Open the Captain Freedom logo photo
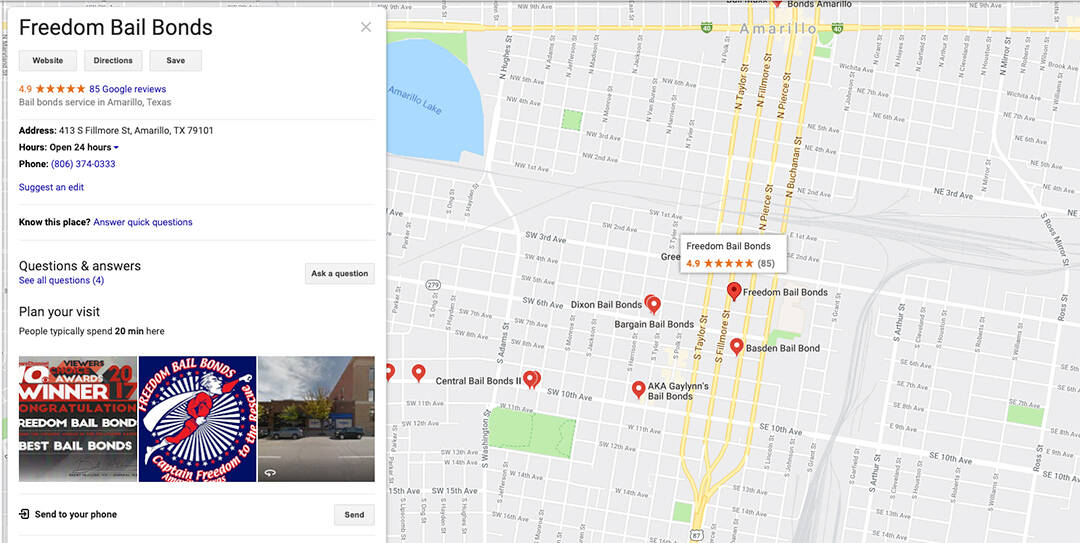Screen dimensions: 1080x543 pos(198,419)
